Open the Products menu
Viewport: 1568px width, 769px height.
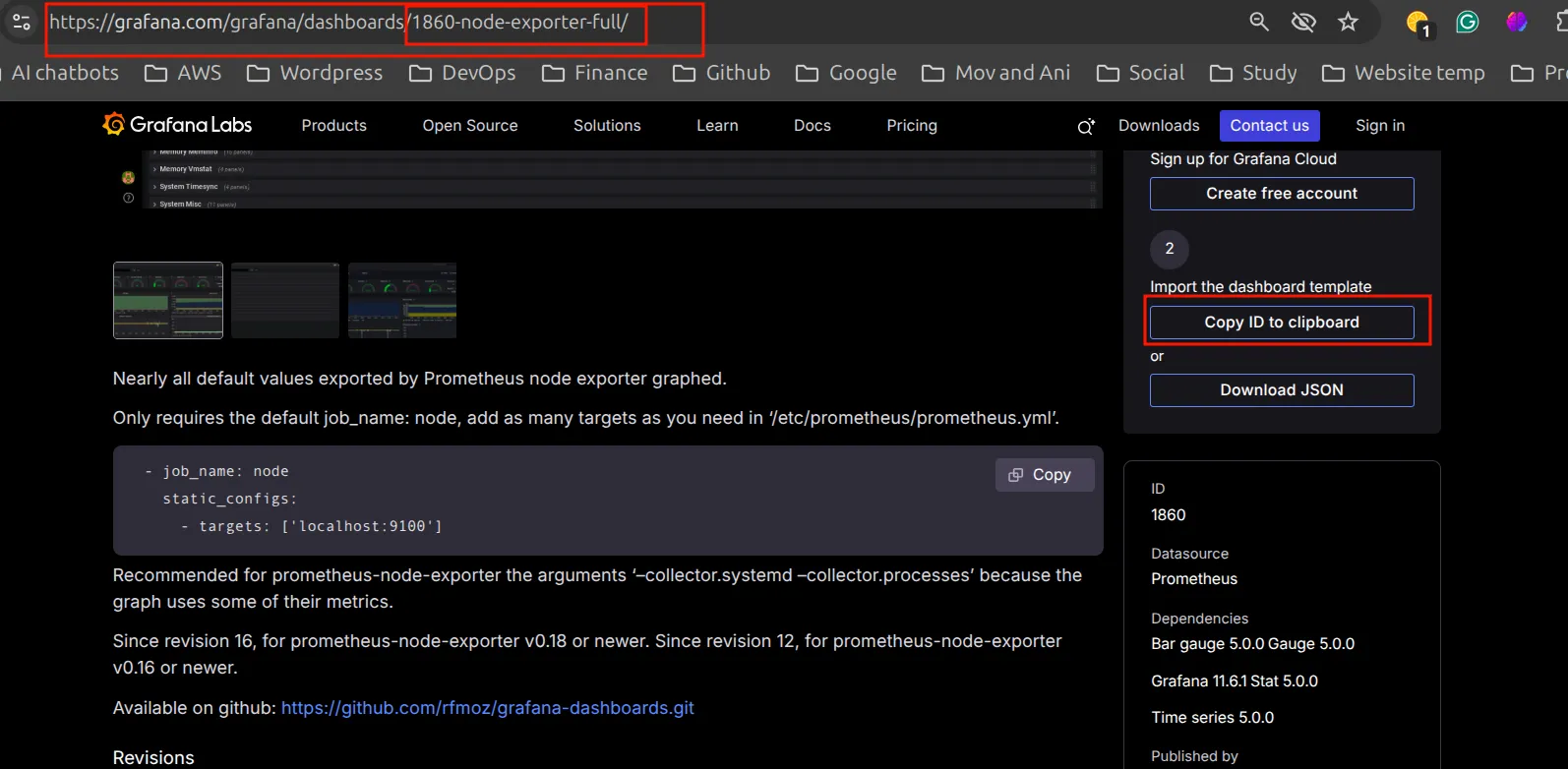pyautogui.click(x=333, y=126)
